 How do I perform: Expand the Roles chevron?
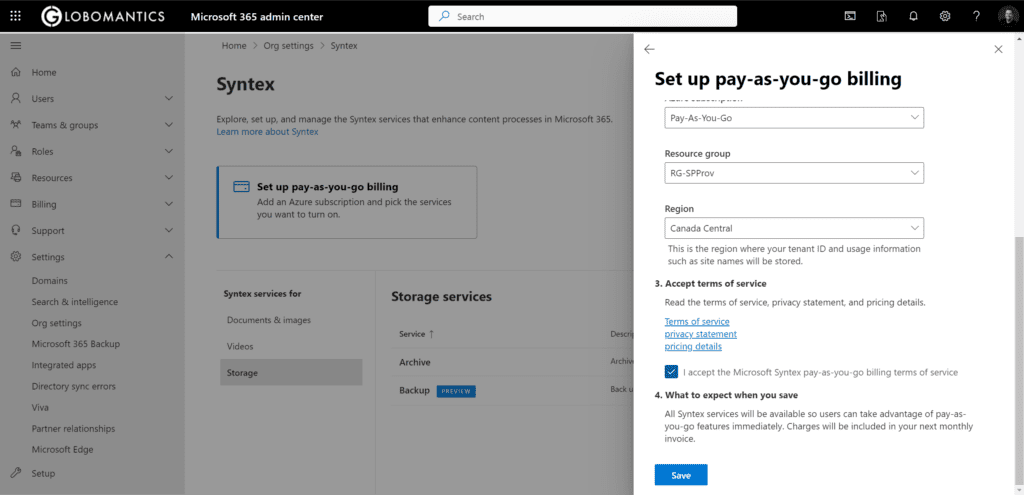[x=168, y=152]
